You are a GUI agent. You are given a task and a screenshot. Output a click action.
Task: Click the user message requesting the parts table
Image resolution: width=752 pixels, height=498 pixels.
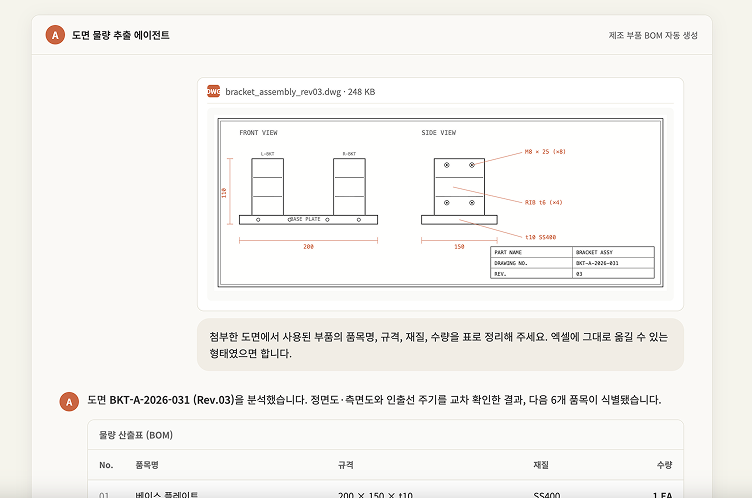click(440, 344)
